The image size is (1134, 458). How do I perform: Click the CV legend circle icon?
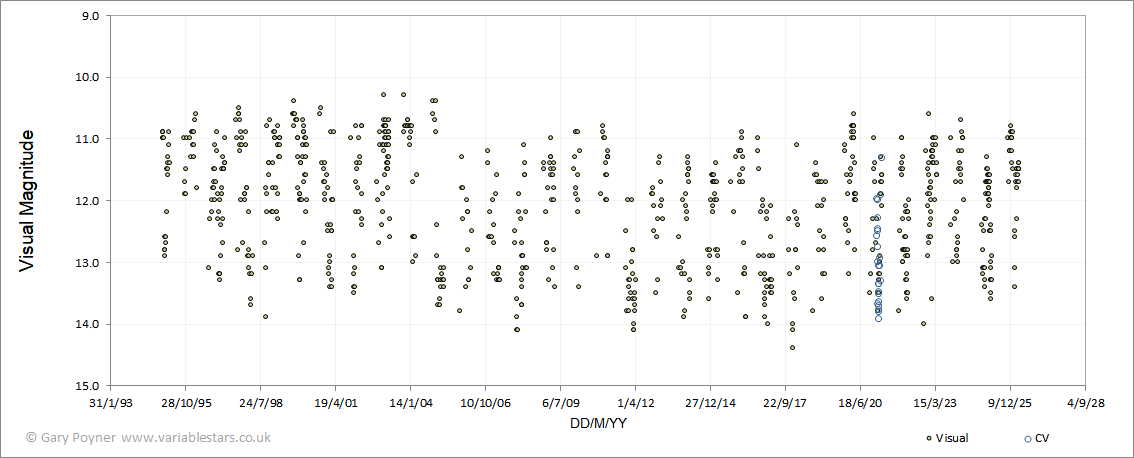point(1029,438)
